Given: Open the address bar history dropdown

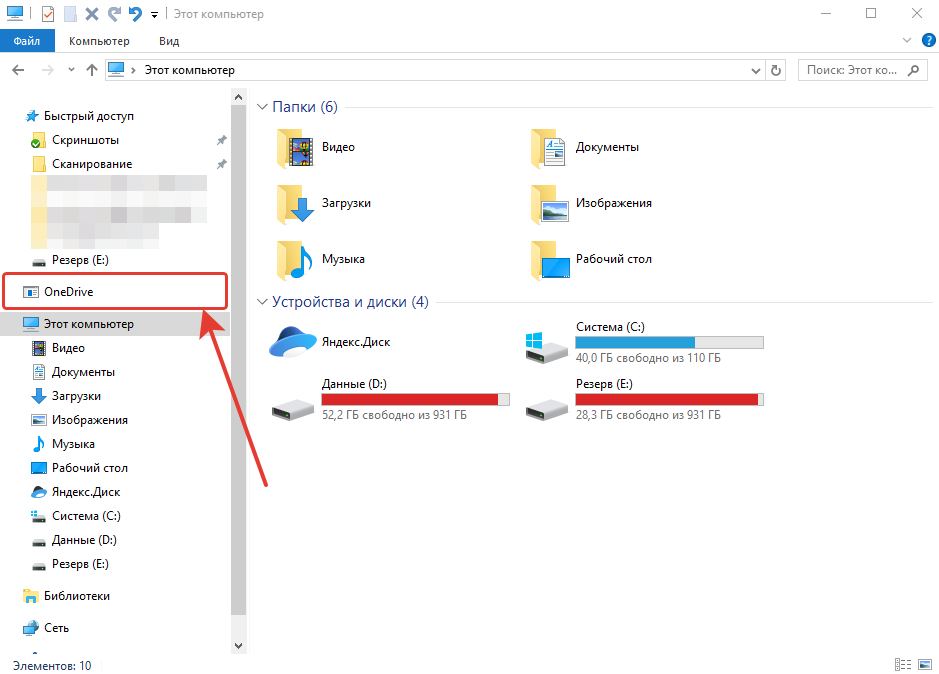Looking at the screenshot, I should (755, 71).
